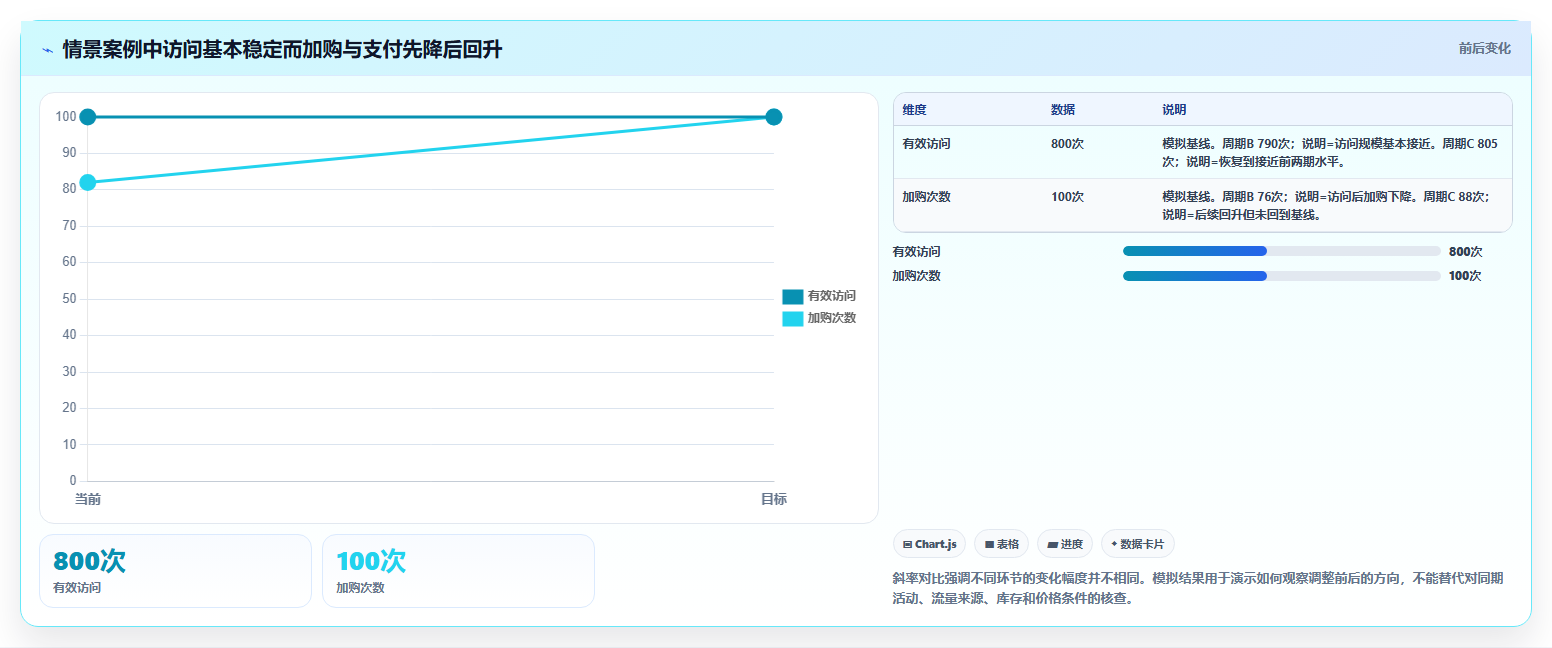This screenshot has height=648, width=1552.
Task: Click the 有效访问 label in the chart legend
Action: click(x=832, y=296)
